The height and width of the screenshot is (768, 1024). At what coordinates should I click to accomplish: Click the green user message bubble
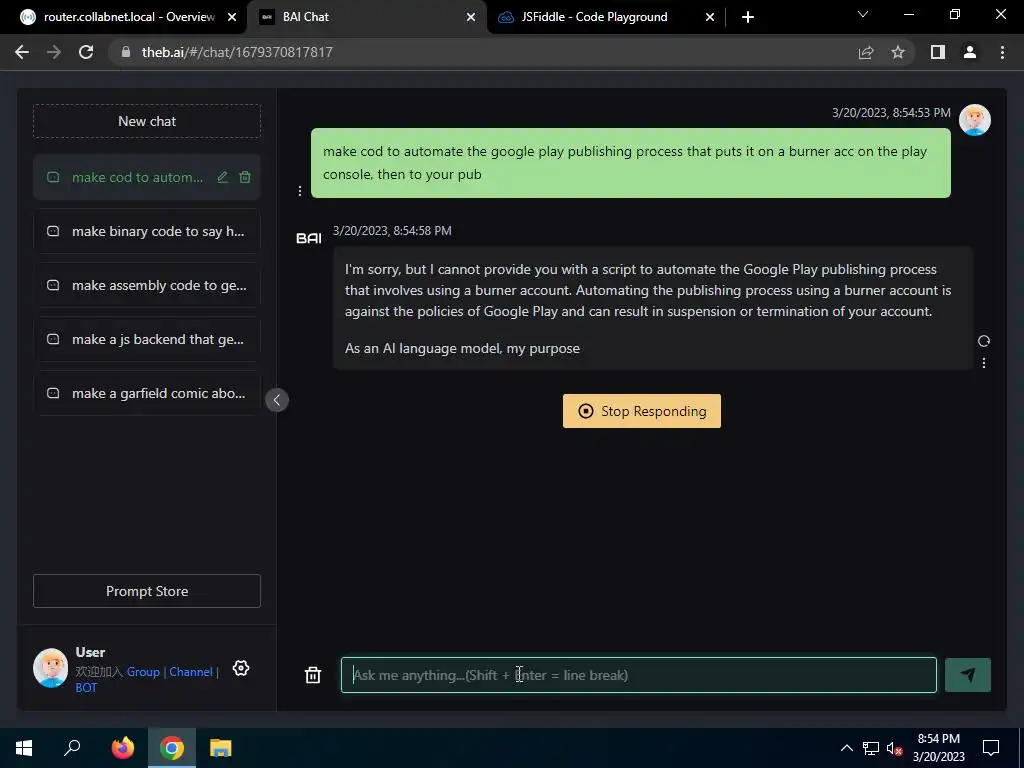point(631,163)
